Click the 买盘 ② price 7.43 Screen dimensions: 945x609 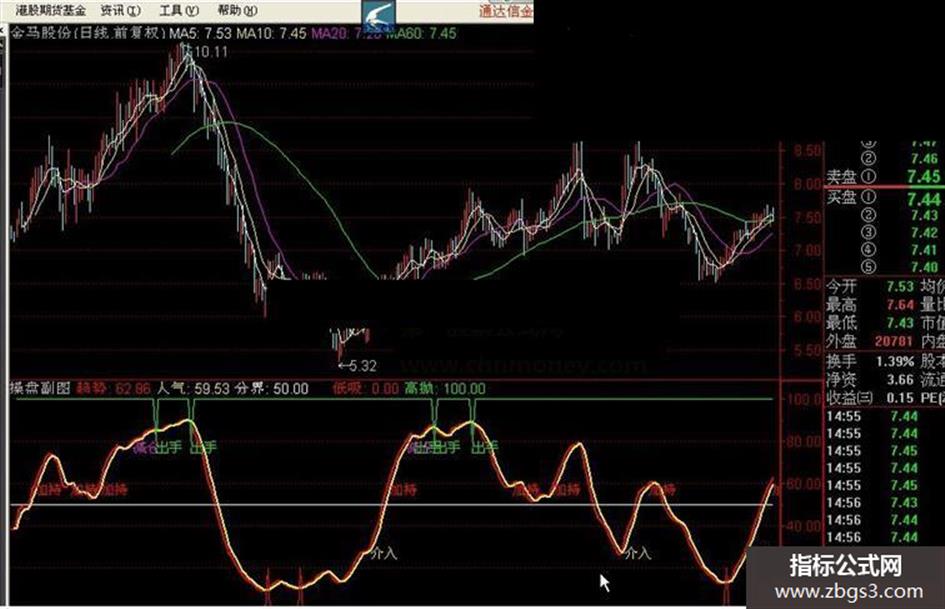tap(924, 215)
